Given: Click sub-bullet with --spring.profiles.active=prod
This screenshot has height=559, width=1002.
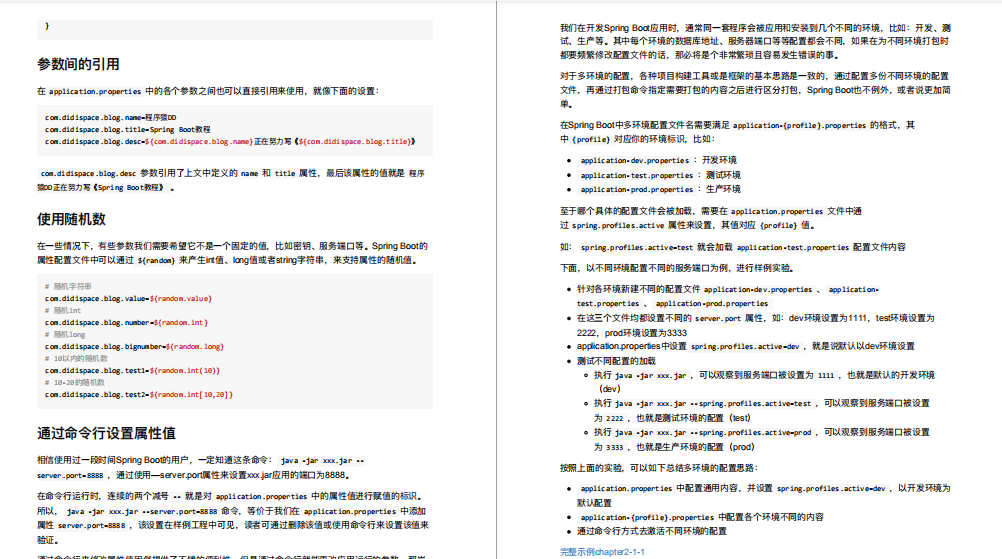Looking at the screenshot, I should click(762, 440).
